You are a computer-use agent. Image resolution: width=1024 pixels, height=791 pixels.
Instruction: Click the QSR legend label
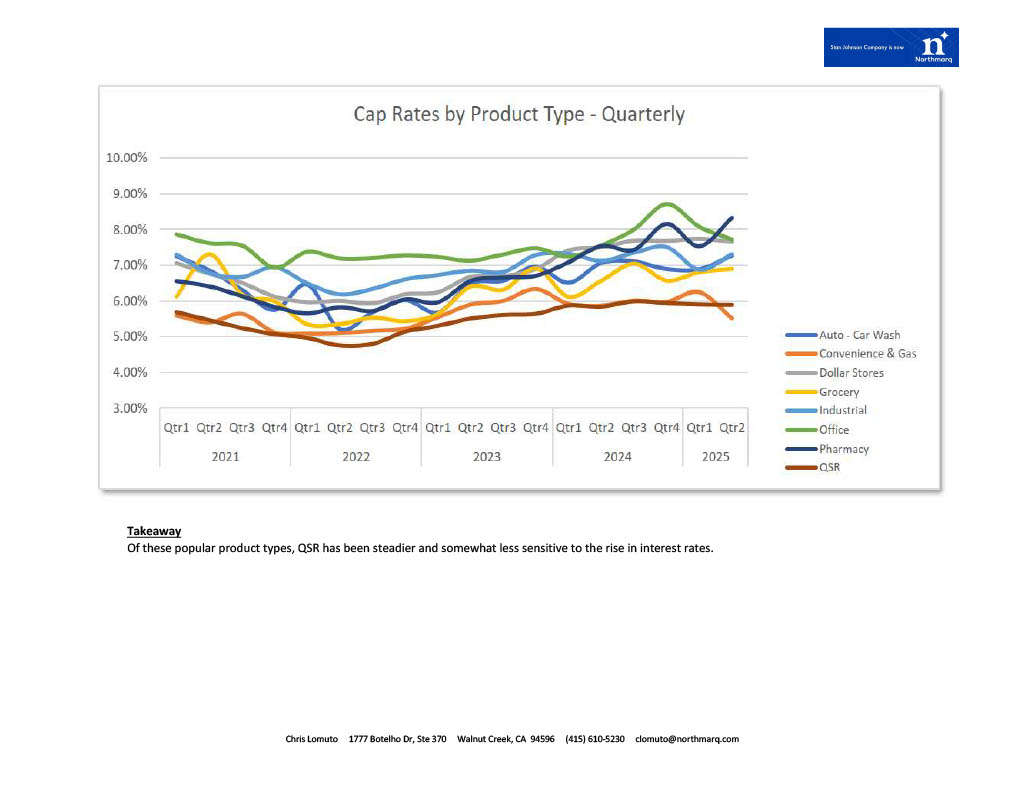click(829, 467)
